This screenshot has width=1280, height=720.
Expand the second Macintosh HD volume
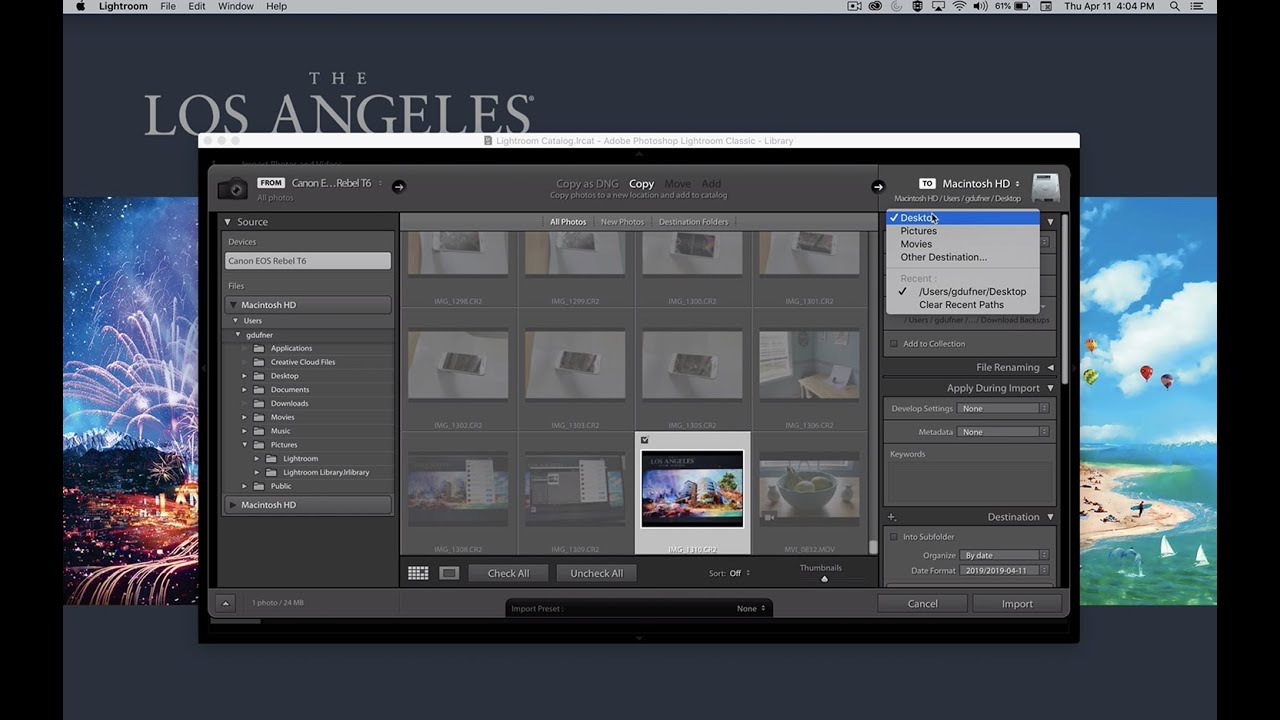tap(233, 505)
